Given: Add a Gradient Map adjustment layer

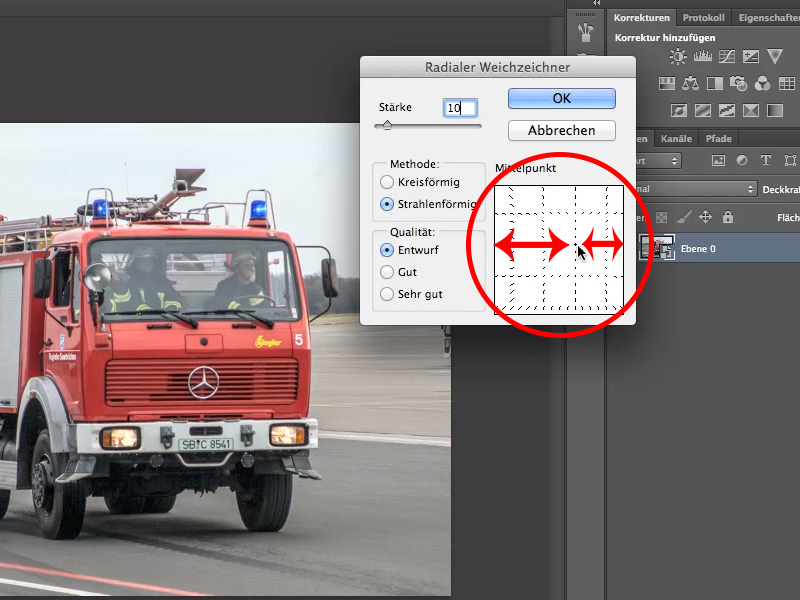Looking at the screenshot, I should [x=774, y=110].
